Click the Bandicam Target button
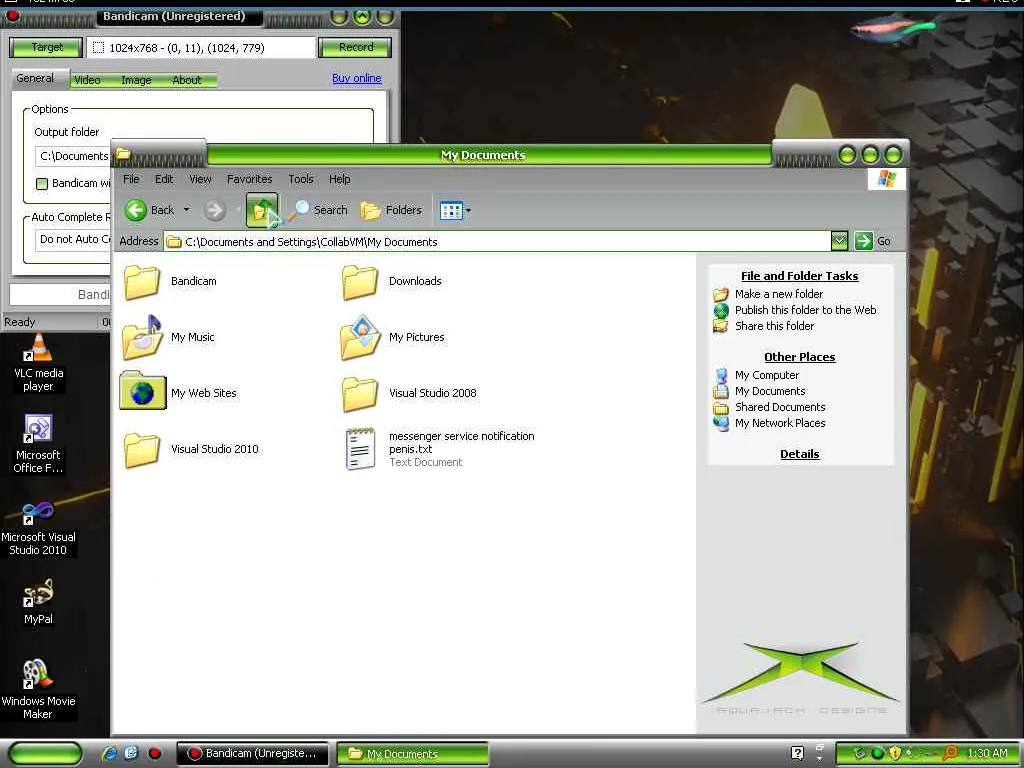 [46, 47]
